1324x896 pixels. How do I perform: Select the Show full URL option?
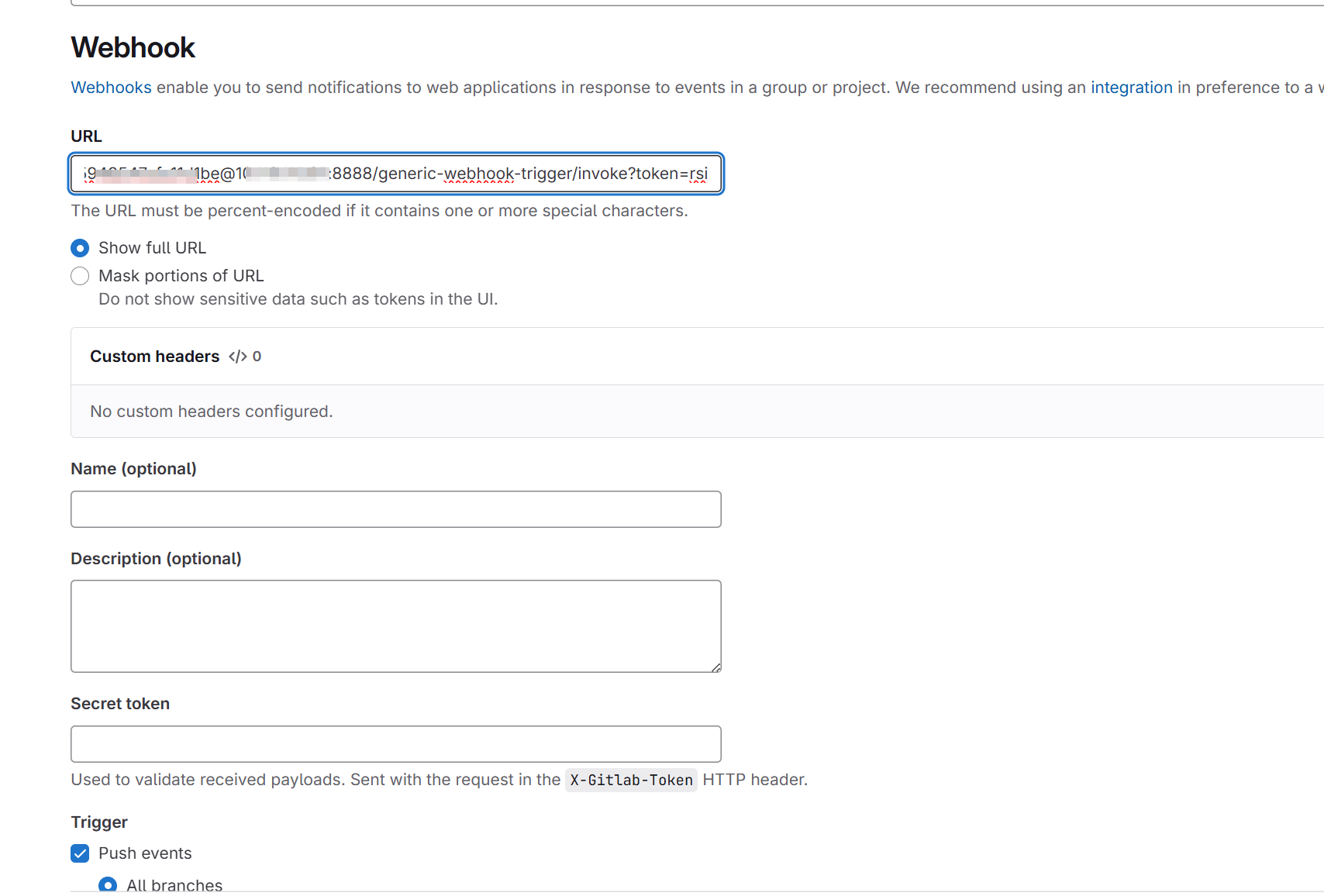80,248
